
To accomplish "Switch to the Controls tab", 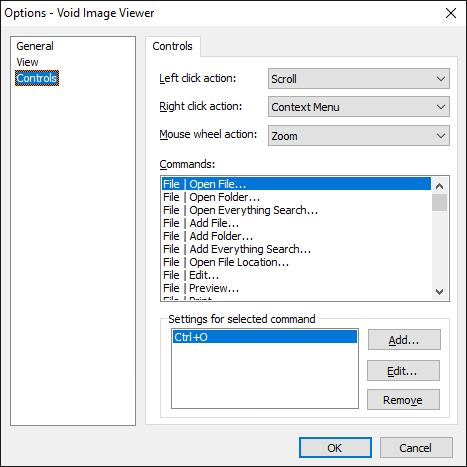I will coord(172,46).
